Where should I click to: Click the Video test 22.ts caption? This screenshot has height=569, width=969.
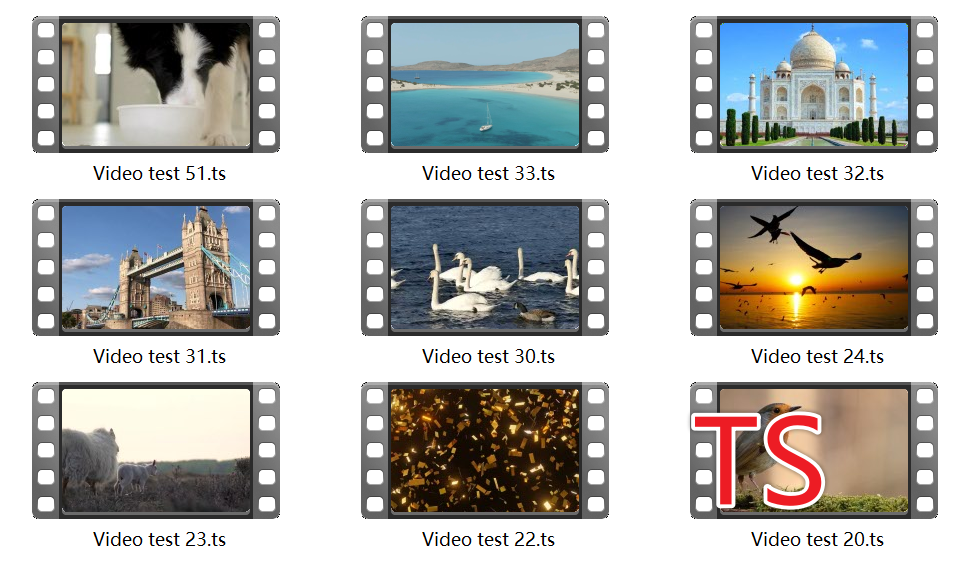pos(488,539)
